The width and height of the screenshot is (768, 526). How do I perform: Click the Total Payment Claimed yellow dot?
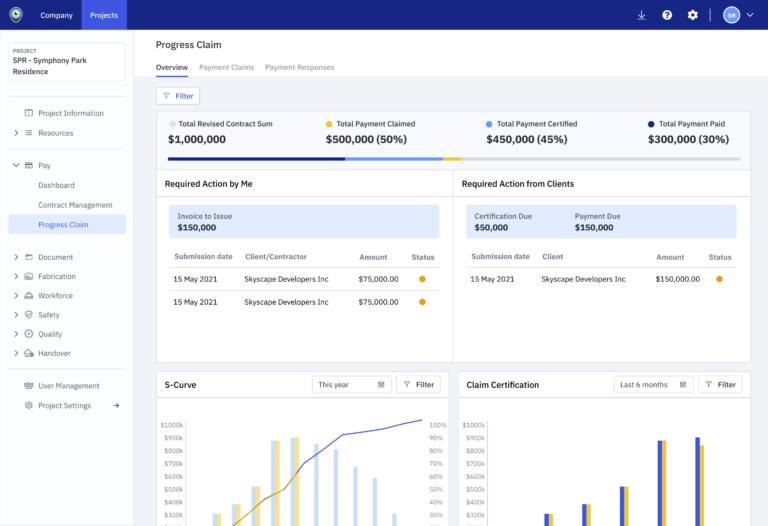329,124
